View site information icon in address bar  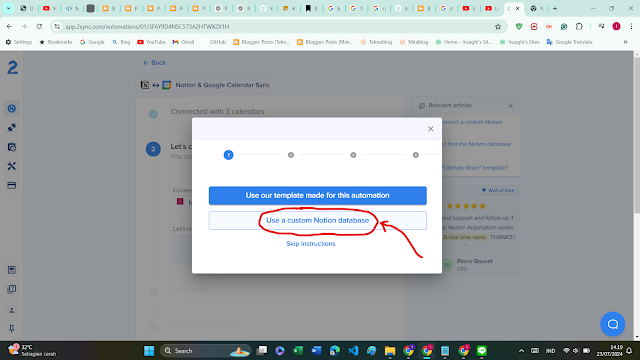point(57,27)
